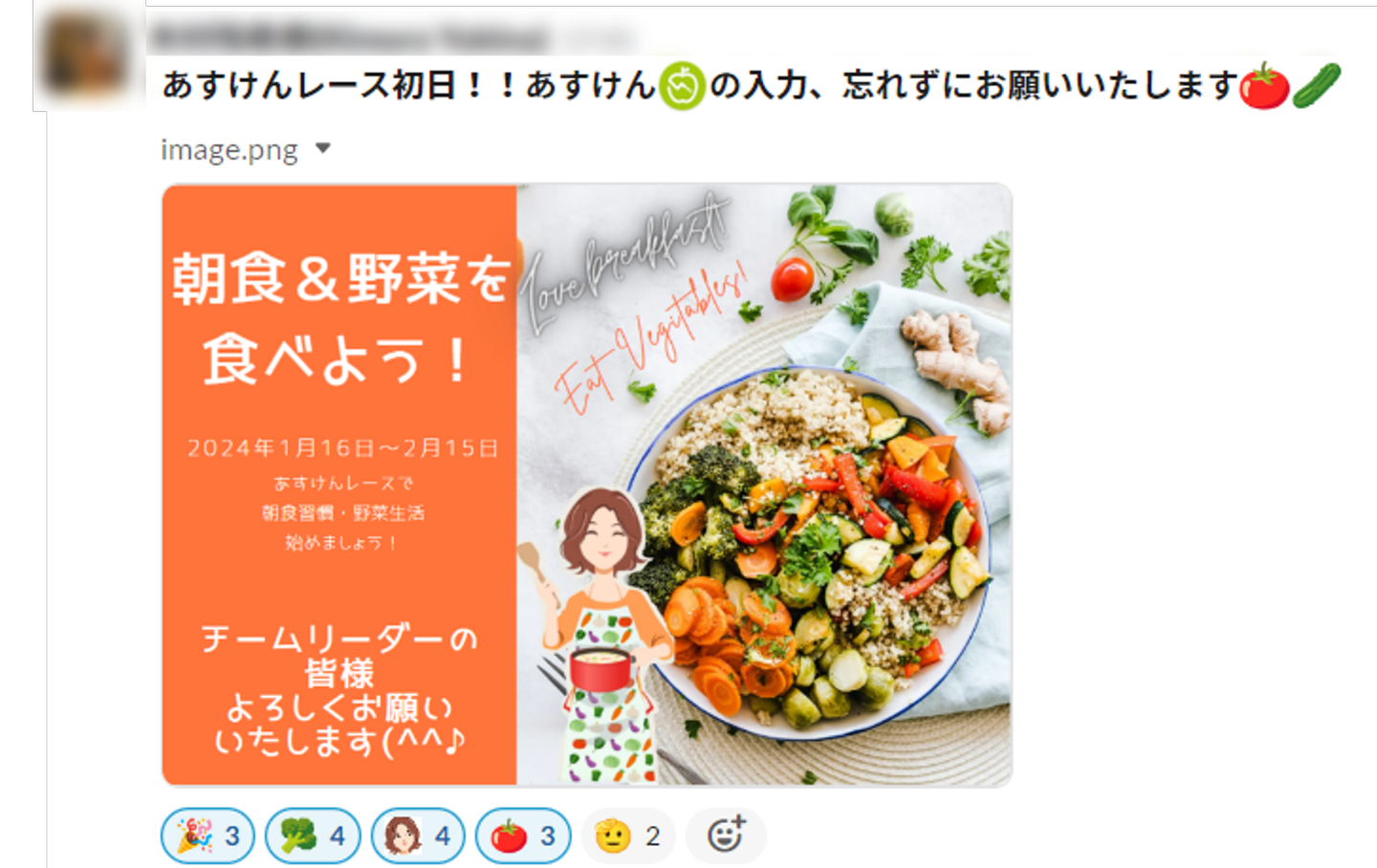This screenshot has width=1377, height=868.
Task: Click the 2024年1月16日 date text in image
Action: (x=342, y=448)
